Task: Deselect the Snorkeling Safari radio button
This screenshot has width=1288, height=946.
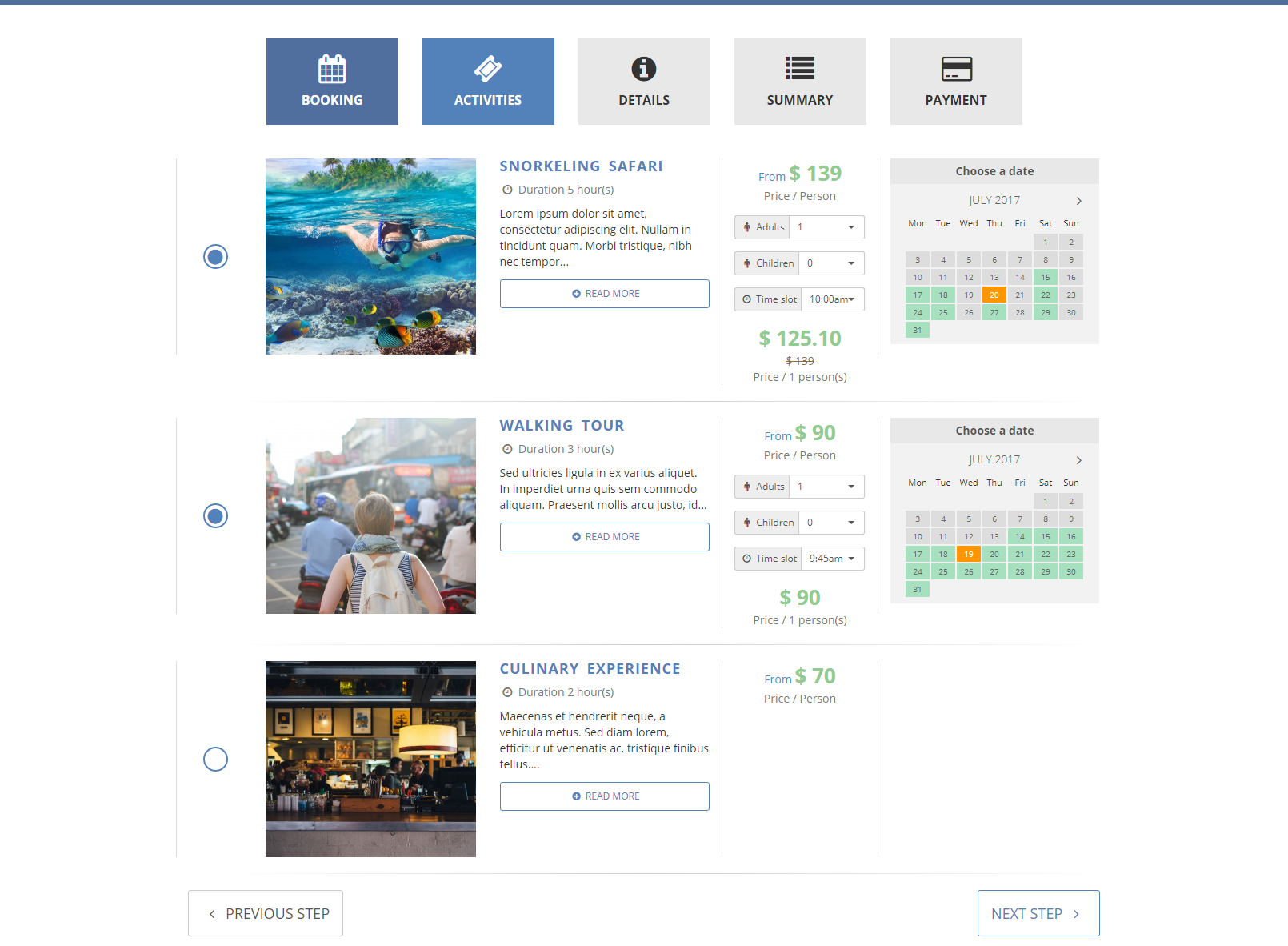Action: coord(215,256)
